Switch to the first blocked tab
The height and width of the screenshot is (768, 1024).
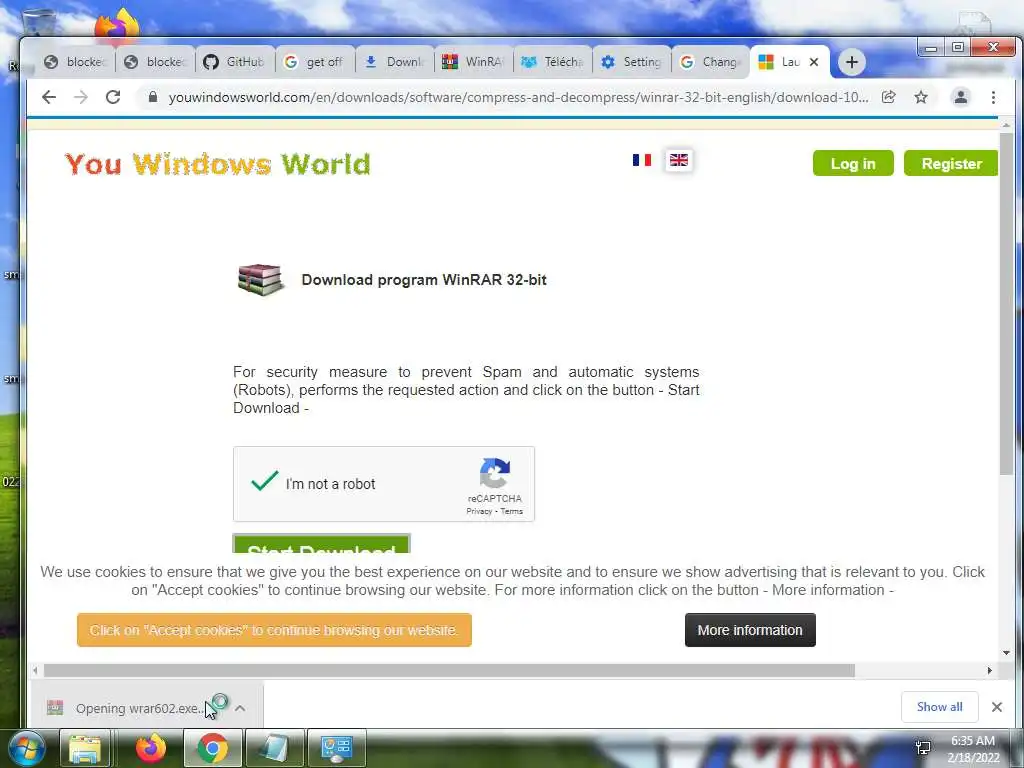pyautogui.click(x=74, y=62)
